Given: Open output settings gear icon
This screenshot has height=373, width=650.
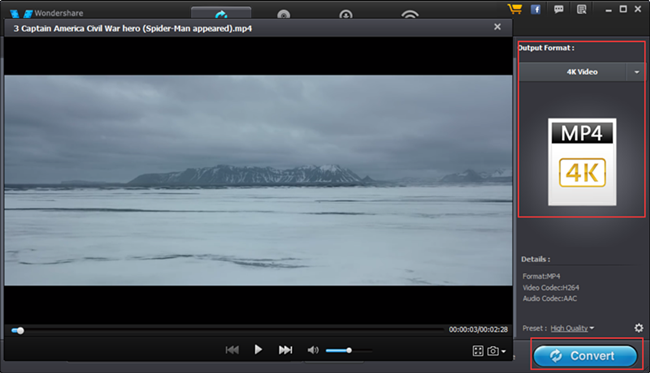Looking at the screenshot, I should [639, 328].
